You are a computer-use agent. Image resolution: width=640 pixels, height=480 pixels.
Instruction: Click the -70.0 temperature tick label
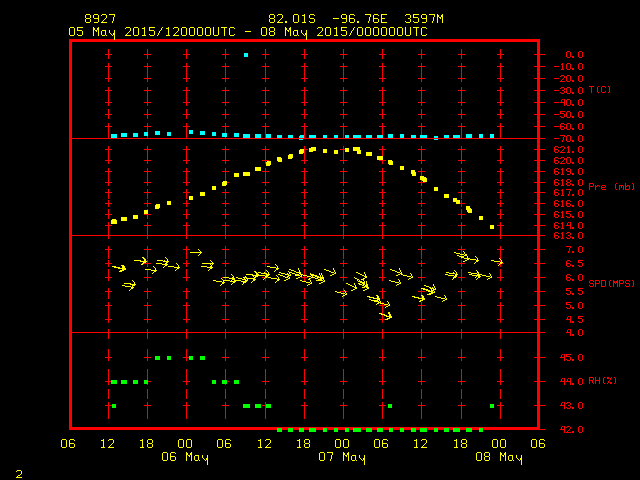tap(569, 139)
